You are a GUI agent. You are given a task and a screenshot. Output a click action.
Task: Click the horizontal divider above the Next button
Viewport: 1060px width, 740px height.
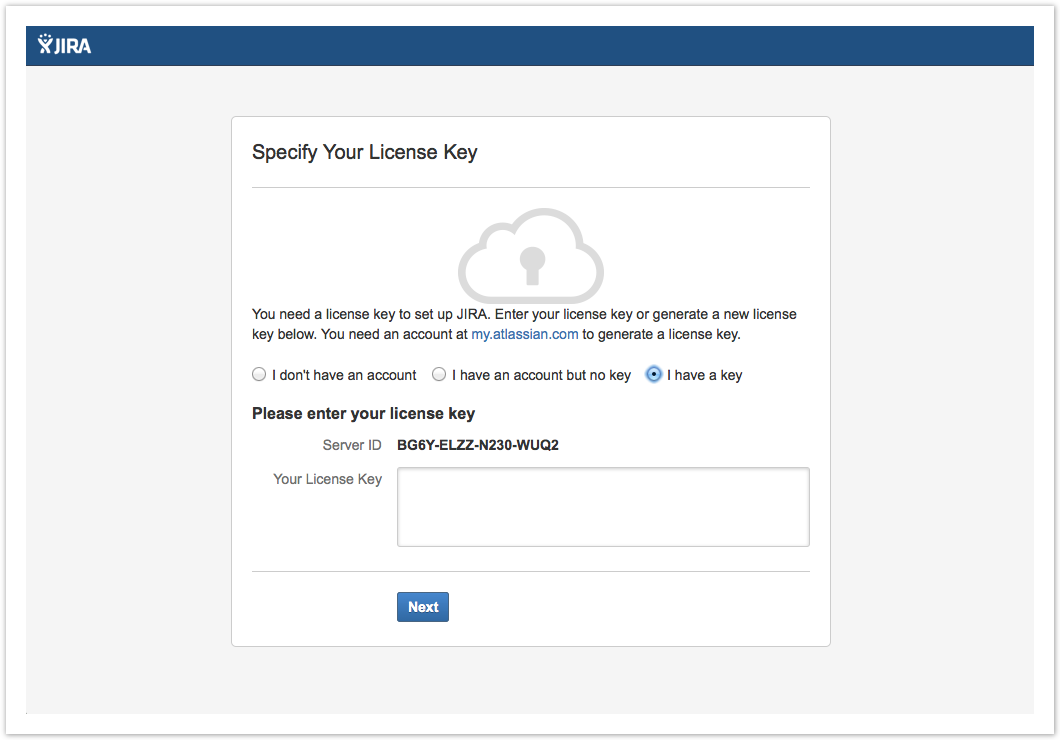[x=530, y=572]
